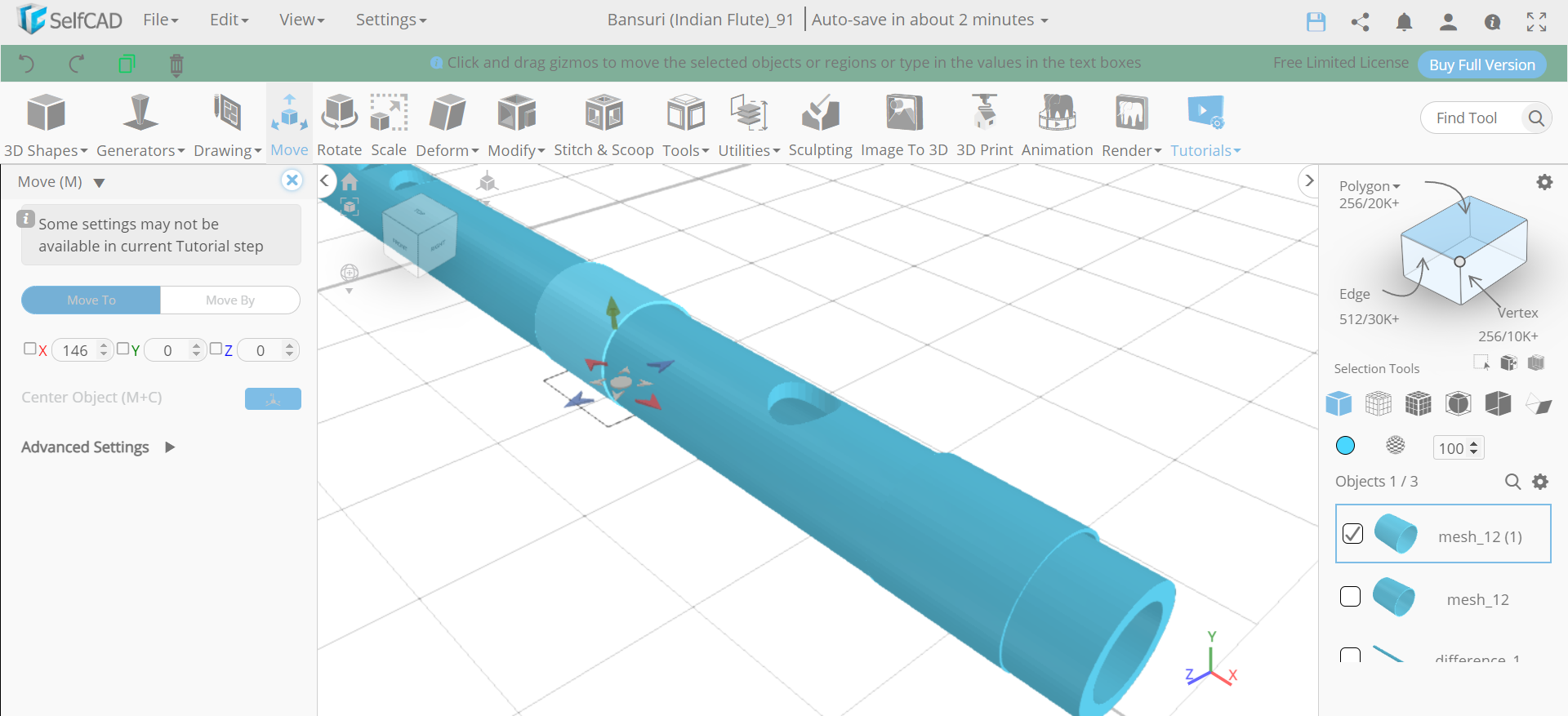This screenshot has width=1568, height=716.
Task: Click the share icon
Action: 1360,21
